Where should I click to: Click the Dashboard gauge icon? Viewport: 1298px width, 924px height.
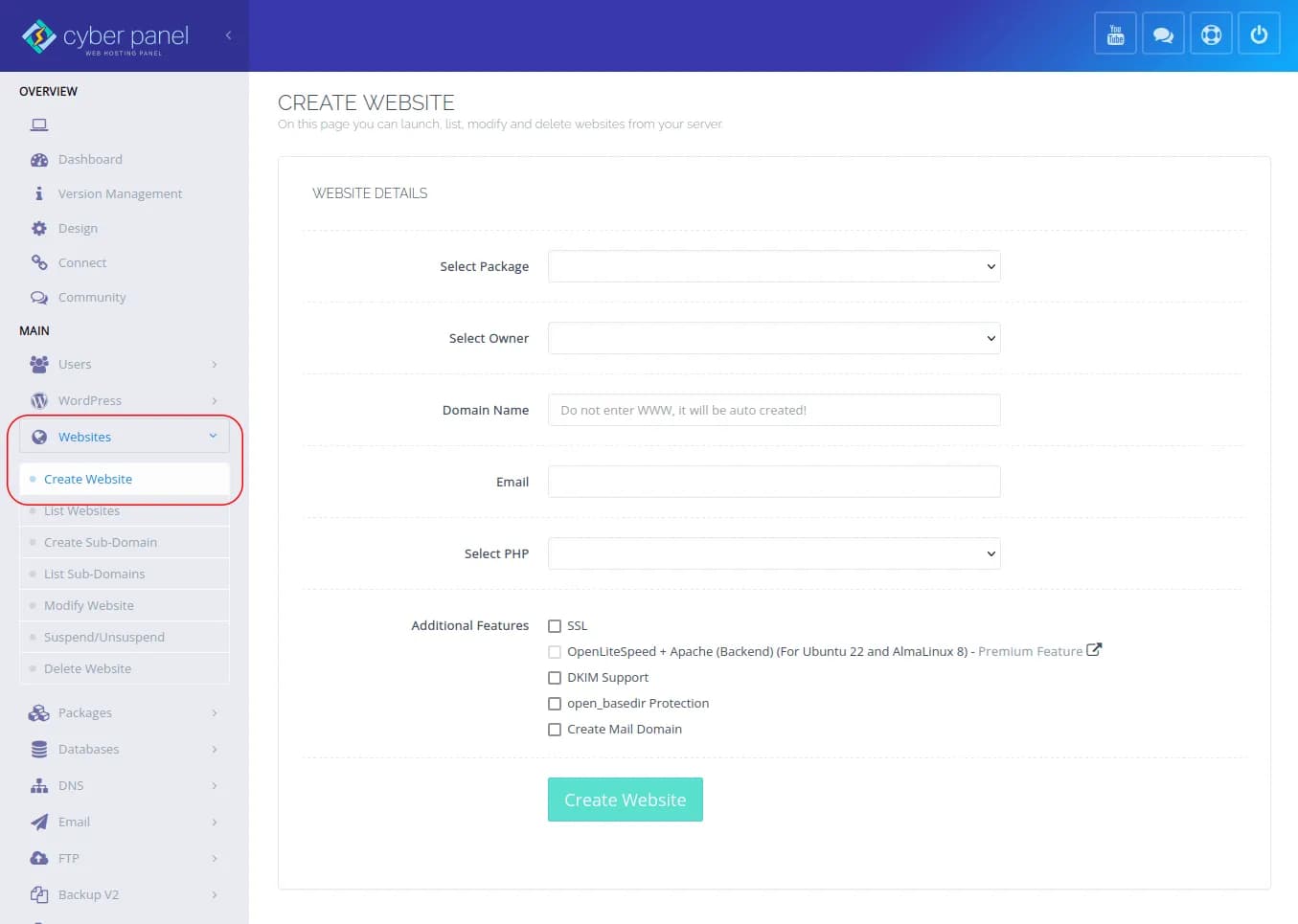(39, 160)
